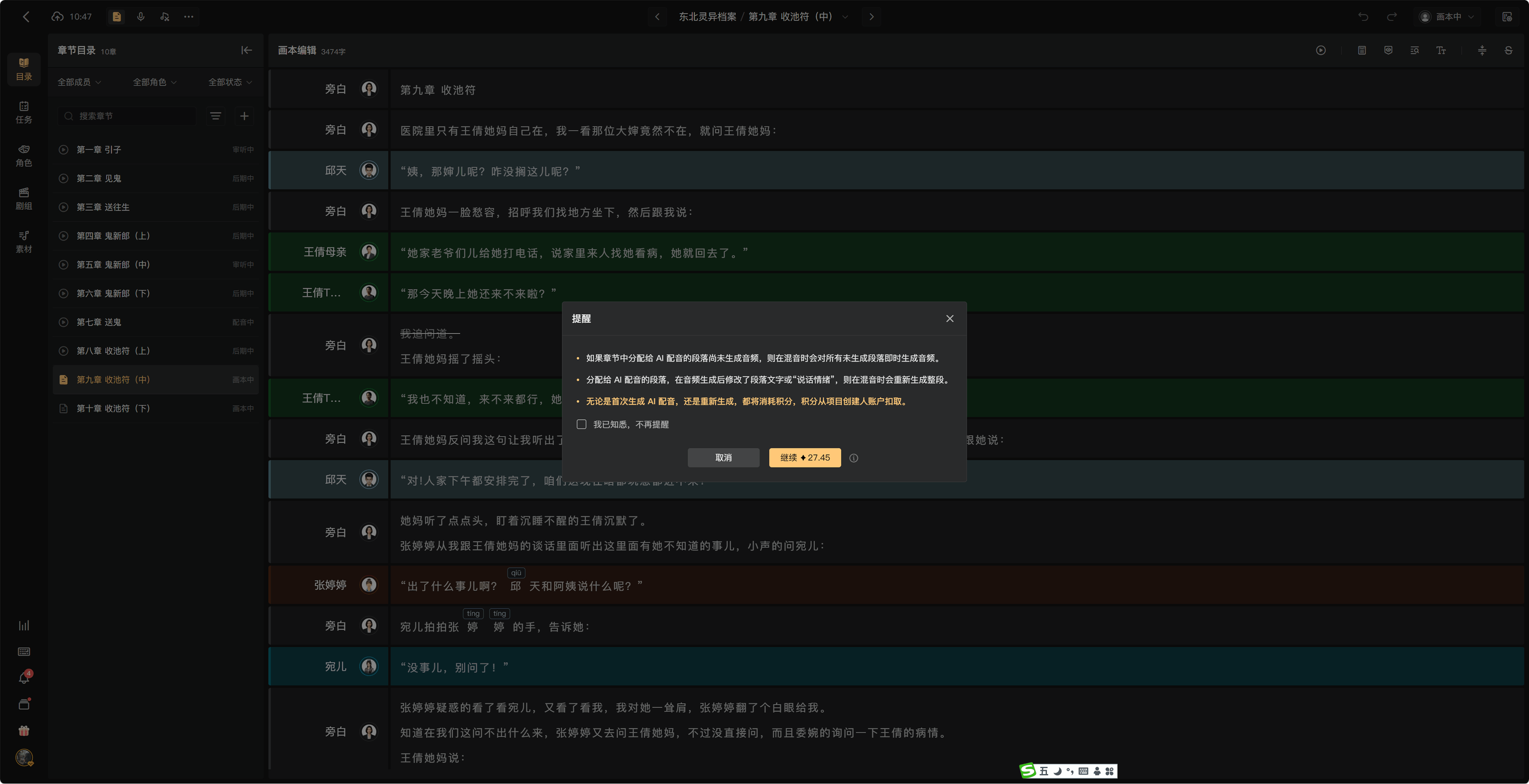Close the 提醒 dialog
Viewport: 1529px width, 784px height.
(950, 319)
